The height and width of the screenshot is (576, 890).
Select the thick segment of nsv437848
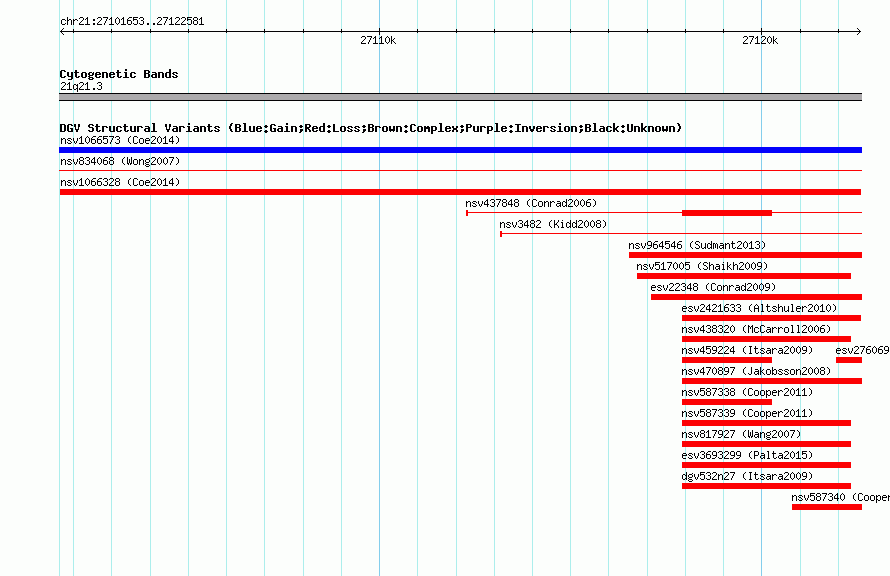[x=727, y=213]
